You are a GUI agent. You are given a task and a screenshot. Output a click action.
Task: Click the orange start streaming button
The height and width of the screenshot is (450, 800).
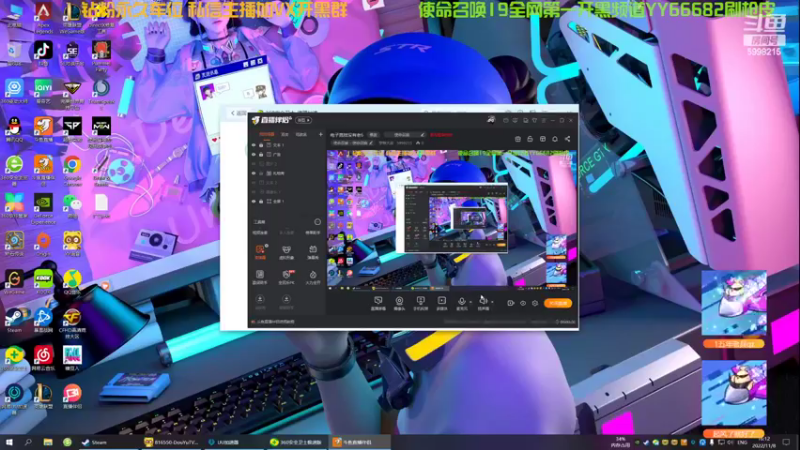click(x=558, y=303)
